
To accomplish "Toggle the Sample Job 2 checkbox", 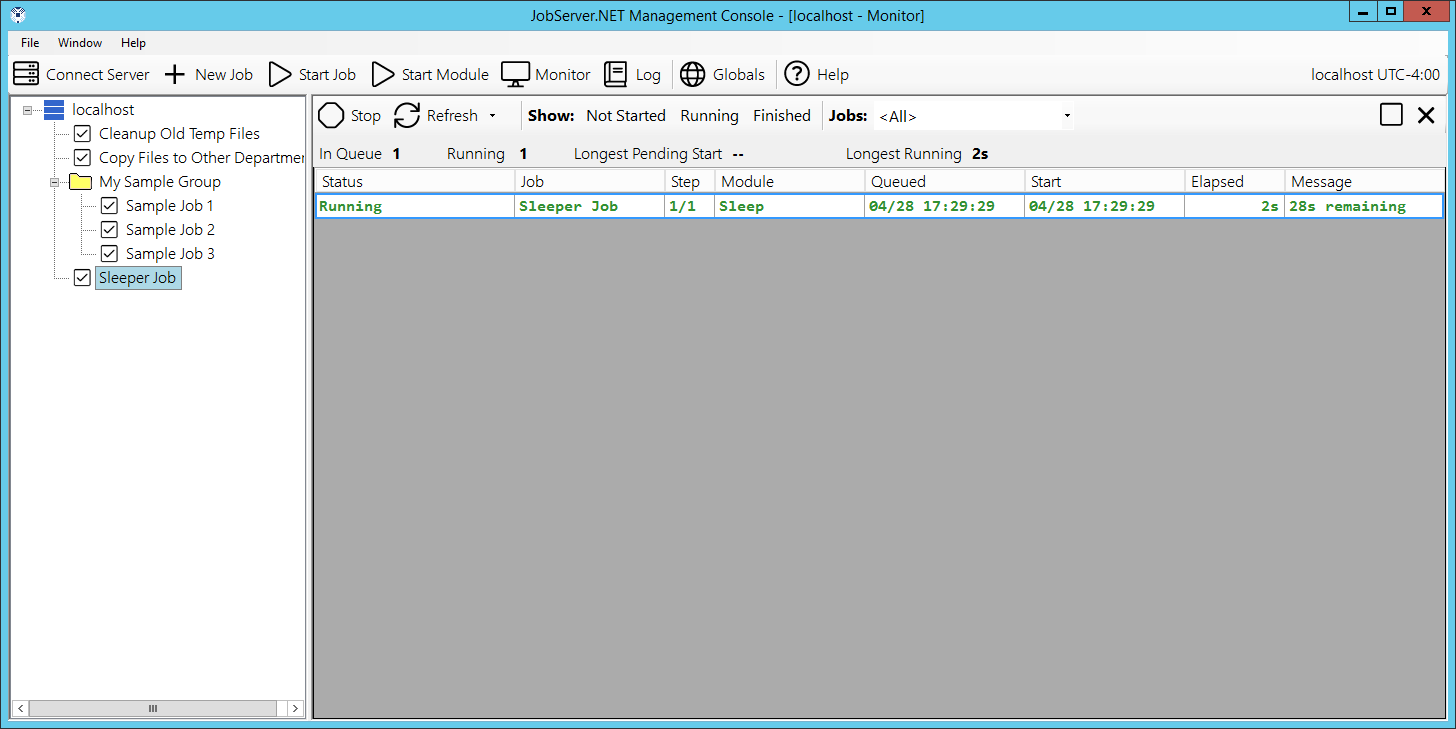I will click(110, 230).
